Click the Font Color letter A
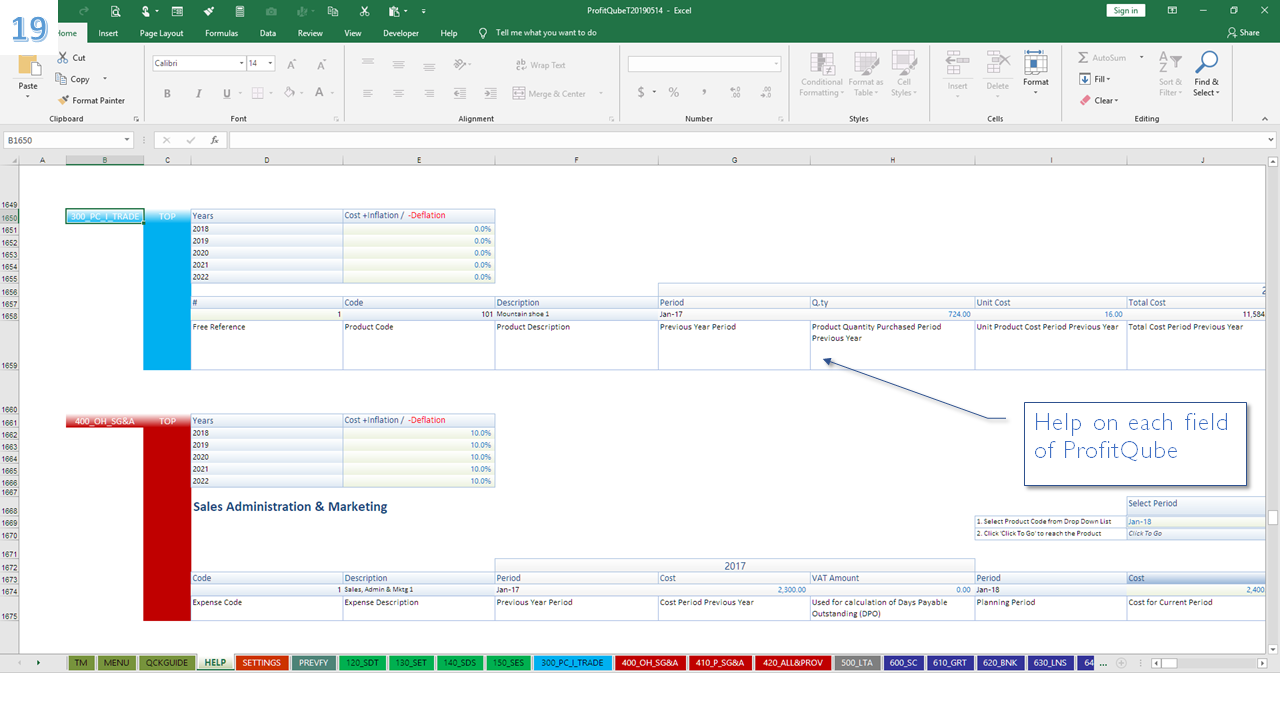The height and width of the screenshot is (720, 1280). (x=319, y=93)
